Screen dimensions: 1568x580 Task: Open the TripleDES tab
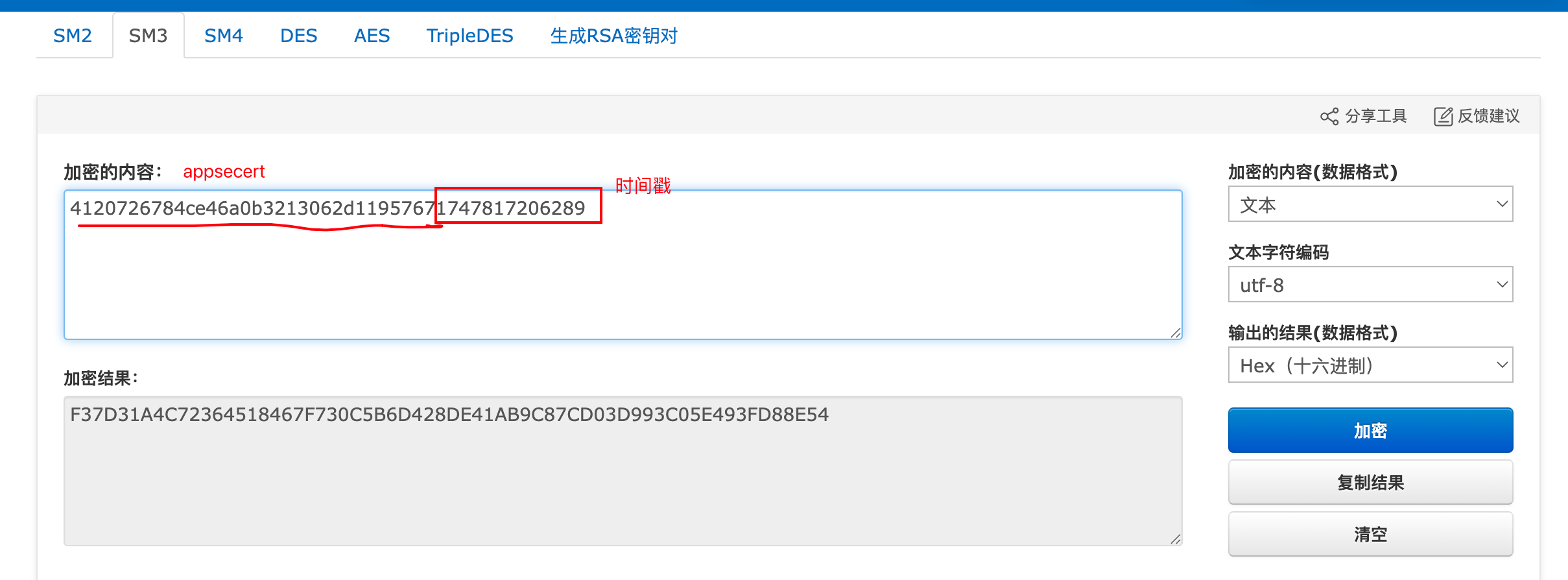click(469, 36)
